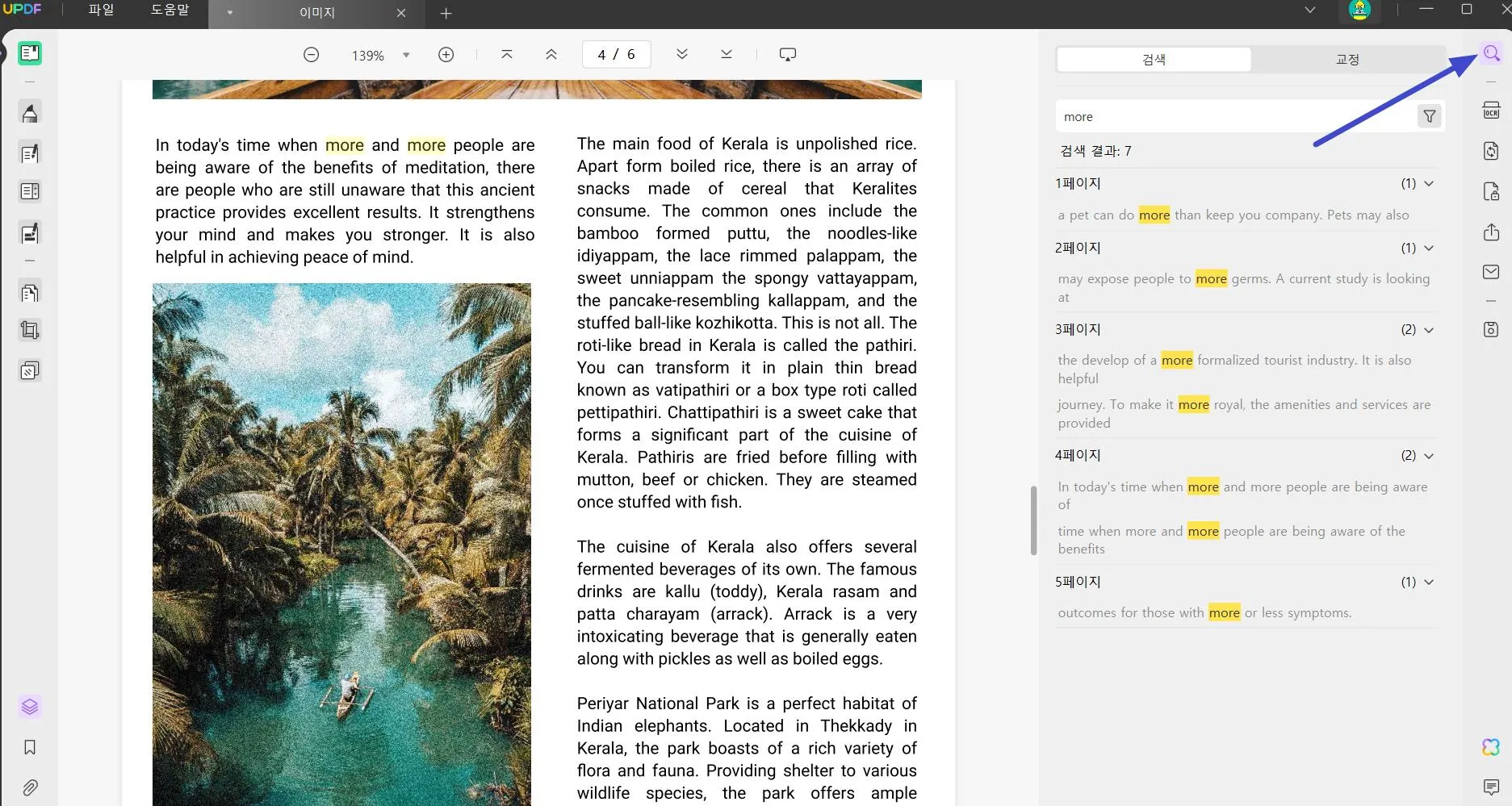Open the search filter options
This screenshot has height=806, width=1512.
[1430, 117]
